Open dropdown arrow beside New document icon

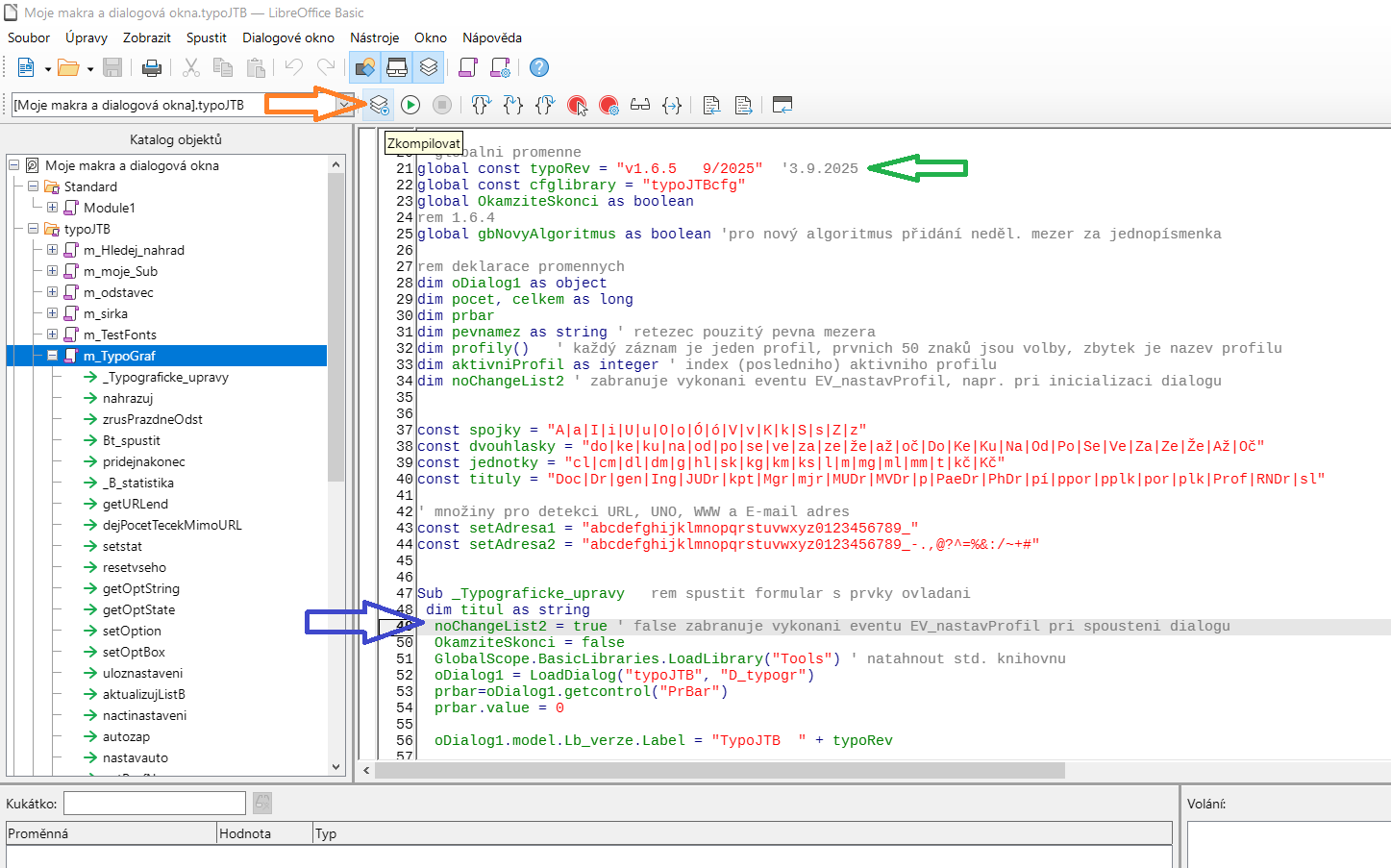(x=46, y=68)
